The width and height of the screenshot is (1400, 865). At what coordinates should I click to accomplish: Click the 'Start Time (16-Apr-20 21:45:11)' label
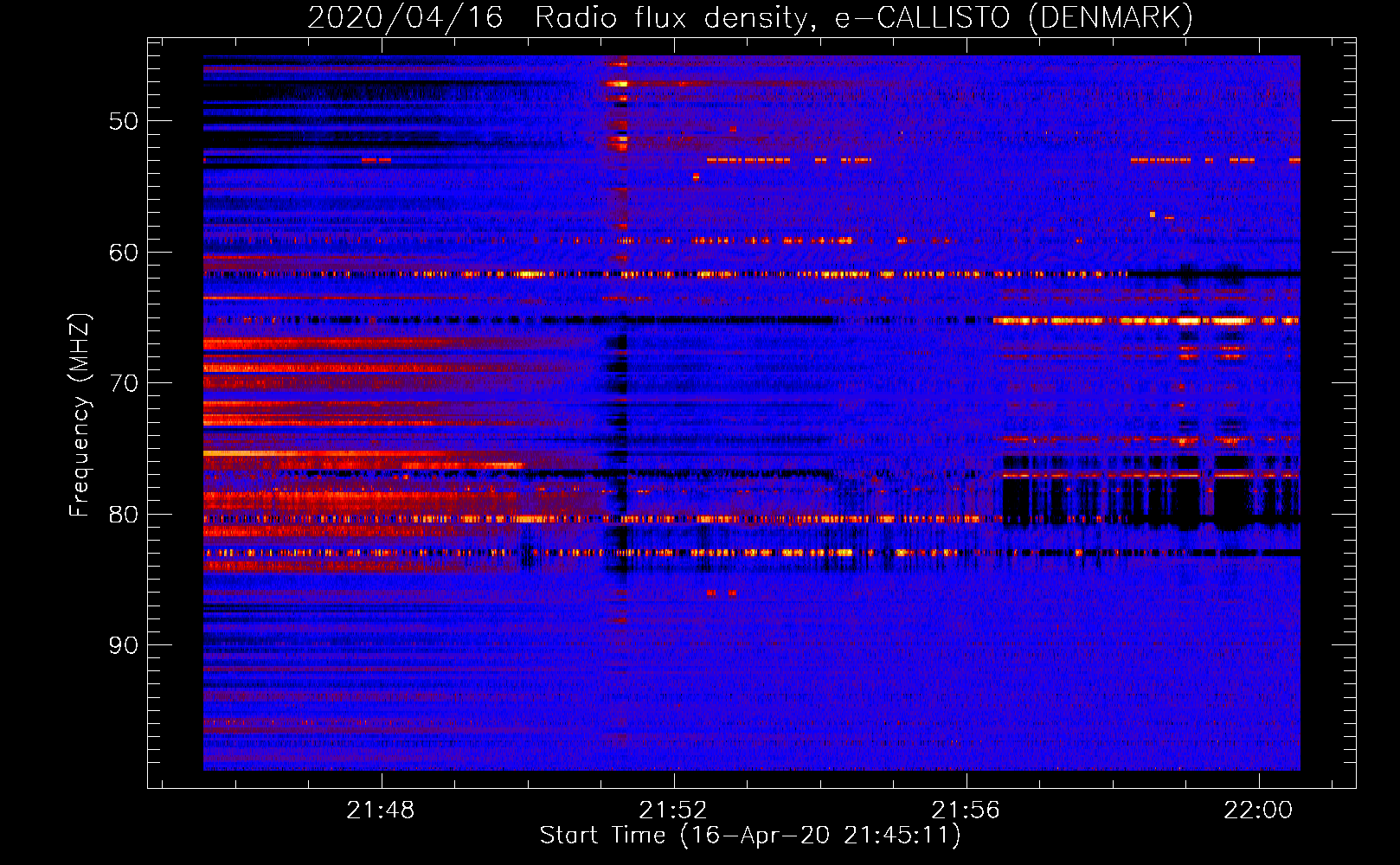pos(750,836)
